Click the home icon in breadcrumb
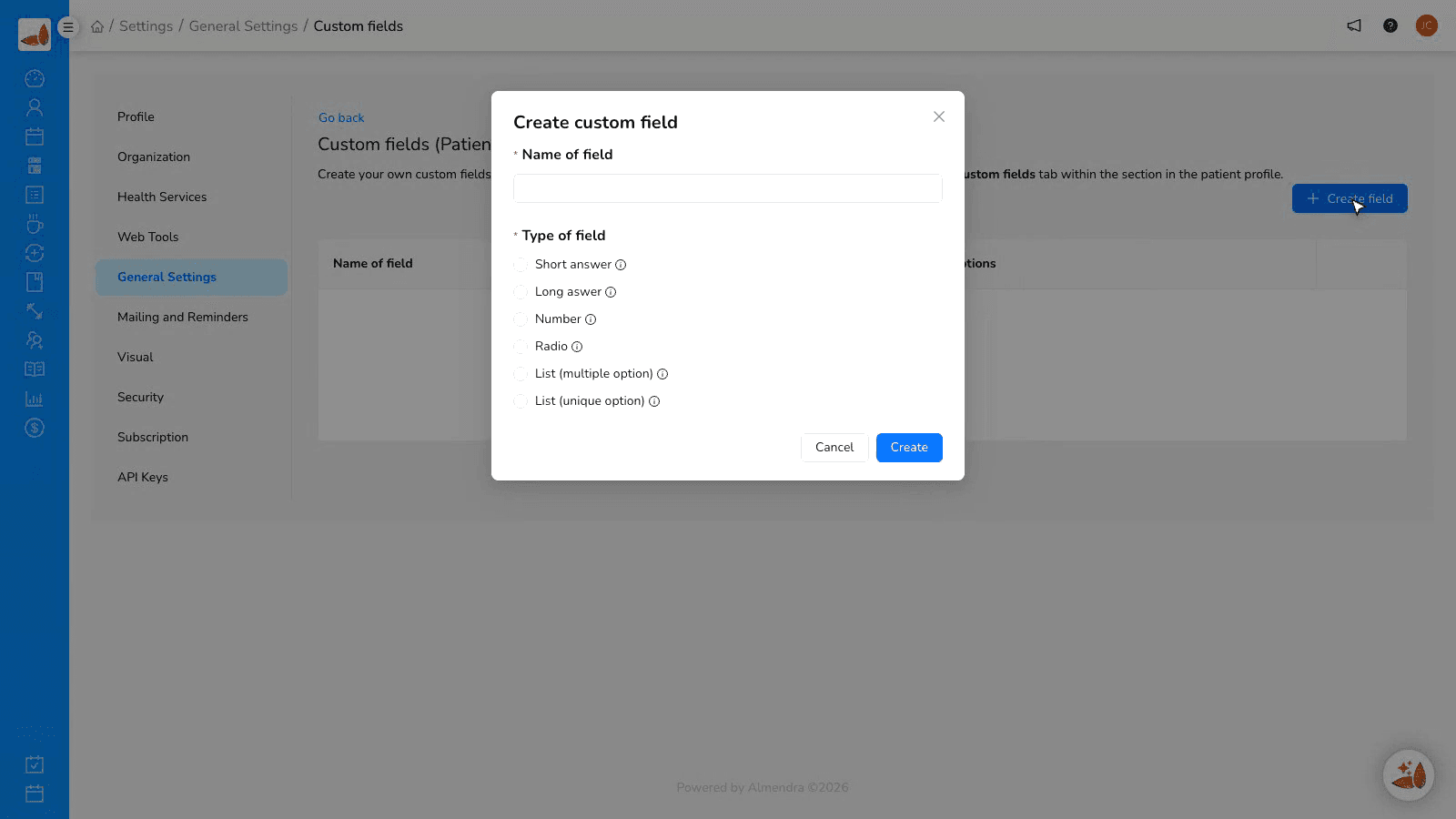1456x819 pixels. (97, 26)
